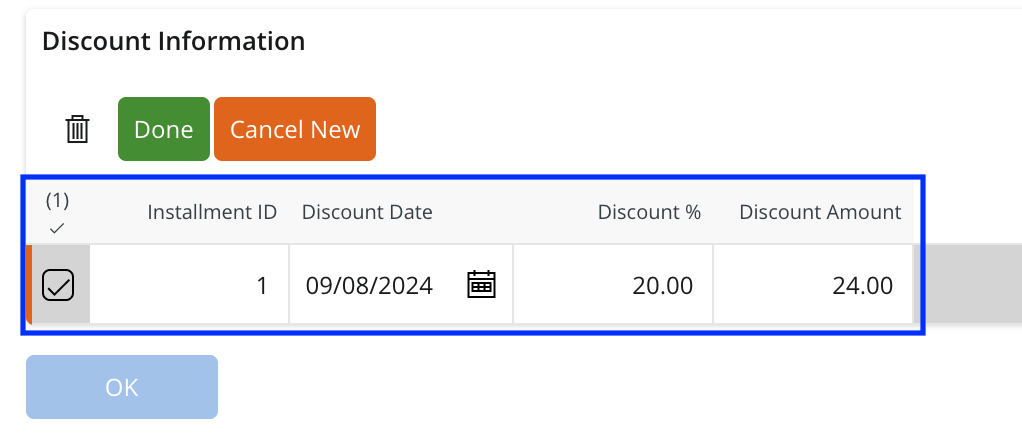Click the orange Cancel New button
The height and width of the screenshot is (442, 1022).
click(295, 129)
